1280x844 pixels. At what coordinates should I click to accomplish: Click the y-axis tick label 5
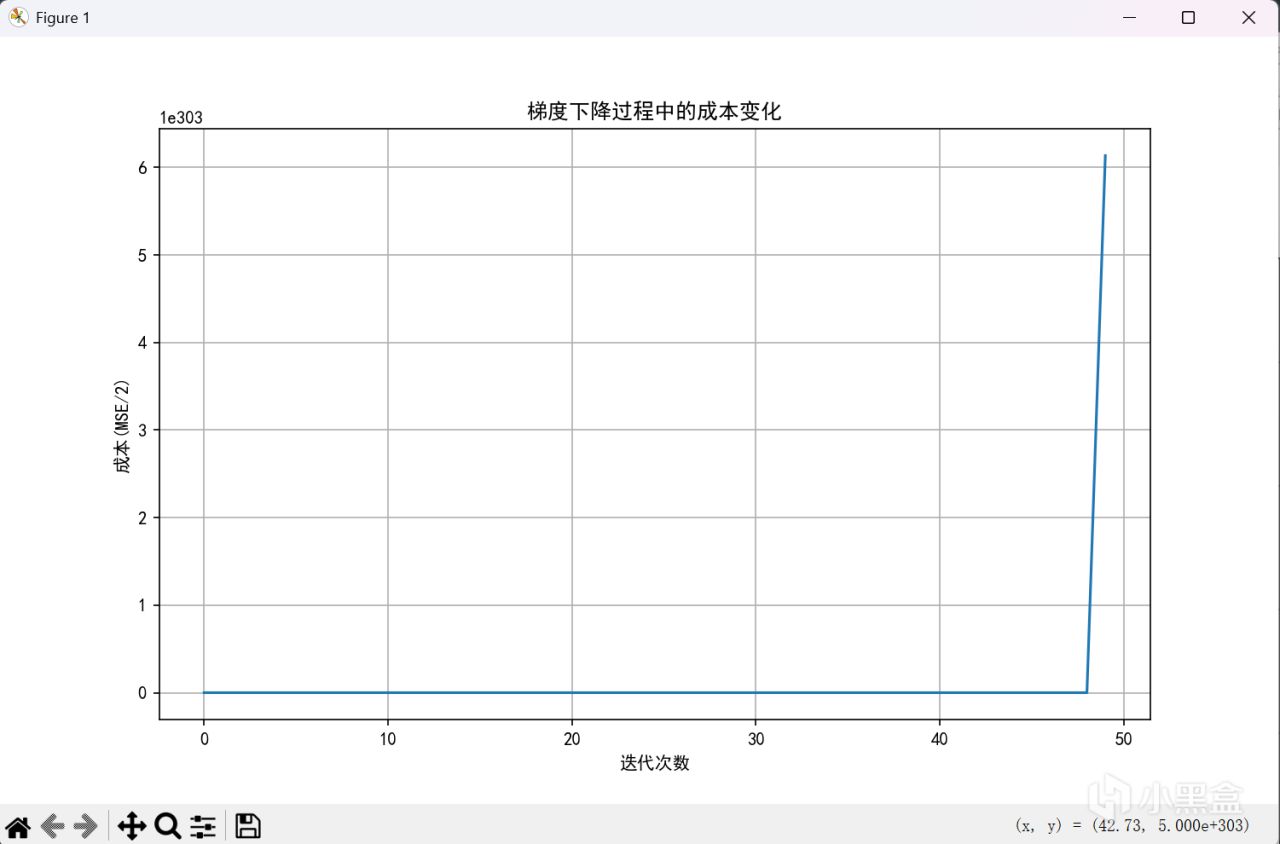[143, 255]
